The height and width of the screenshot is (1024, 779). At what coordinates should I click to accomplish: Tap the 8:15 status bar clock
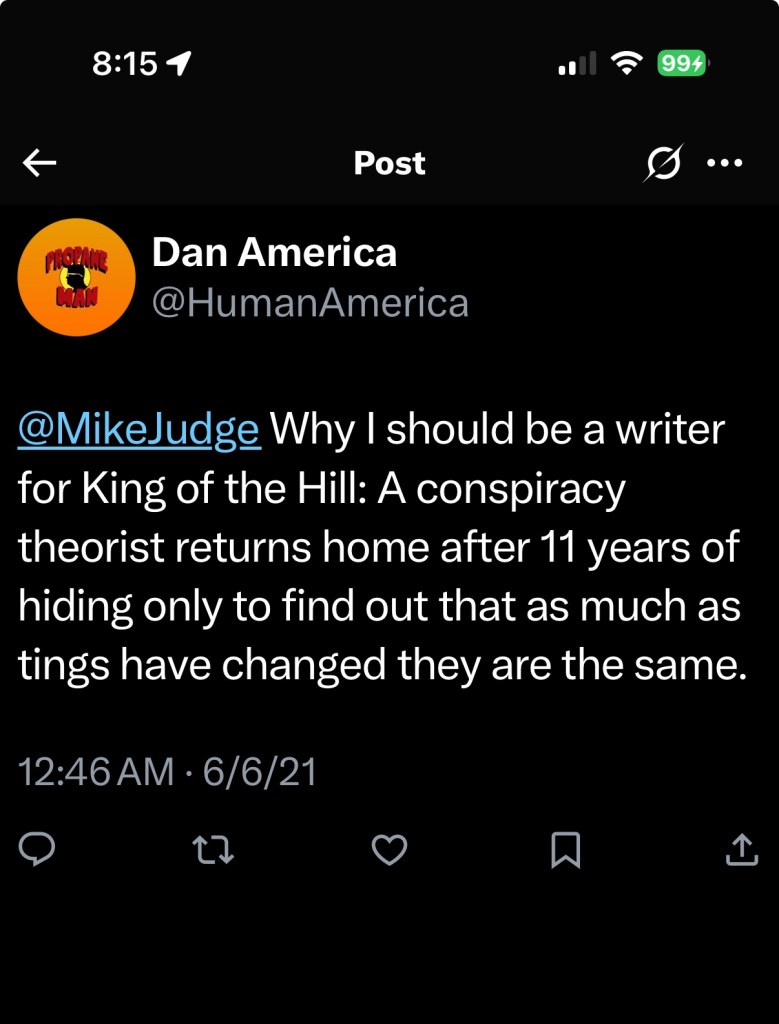point(125,64)
